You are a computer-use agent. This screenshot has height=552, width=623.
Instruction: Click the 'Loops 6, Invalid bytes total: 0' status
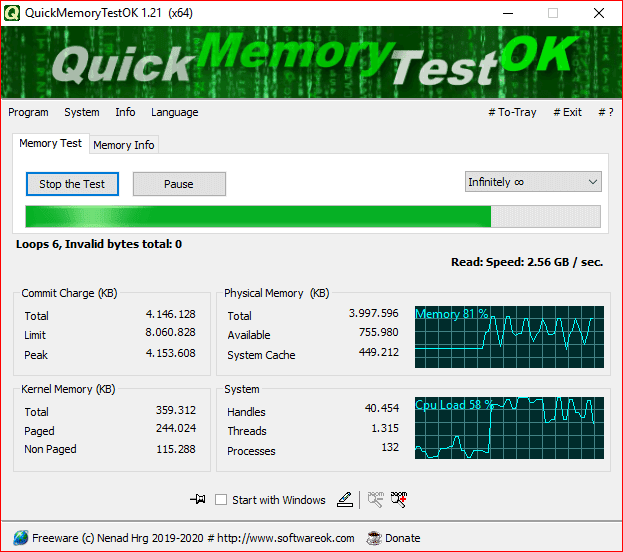tap(99, 244)
